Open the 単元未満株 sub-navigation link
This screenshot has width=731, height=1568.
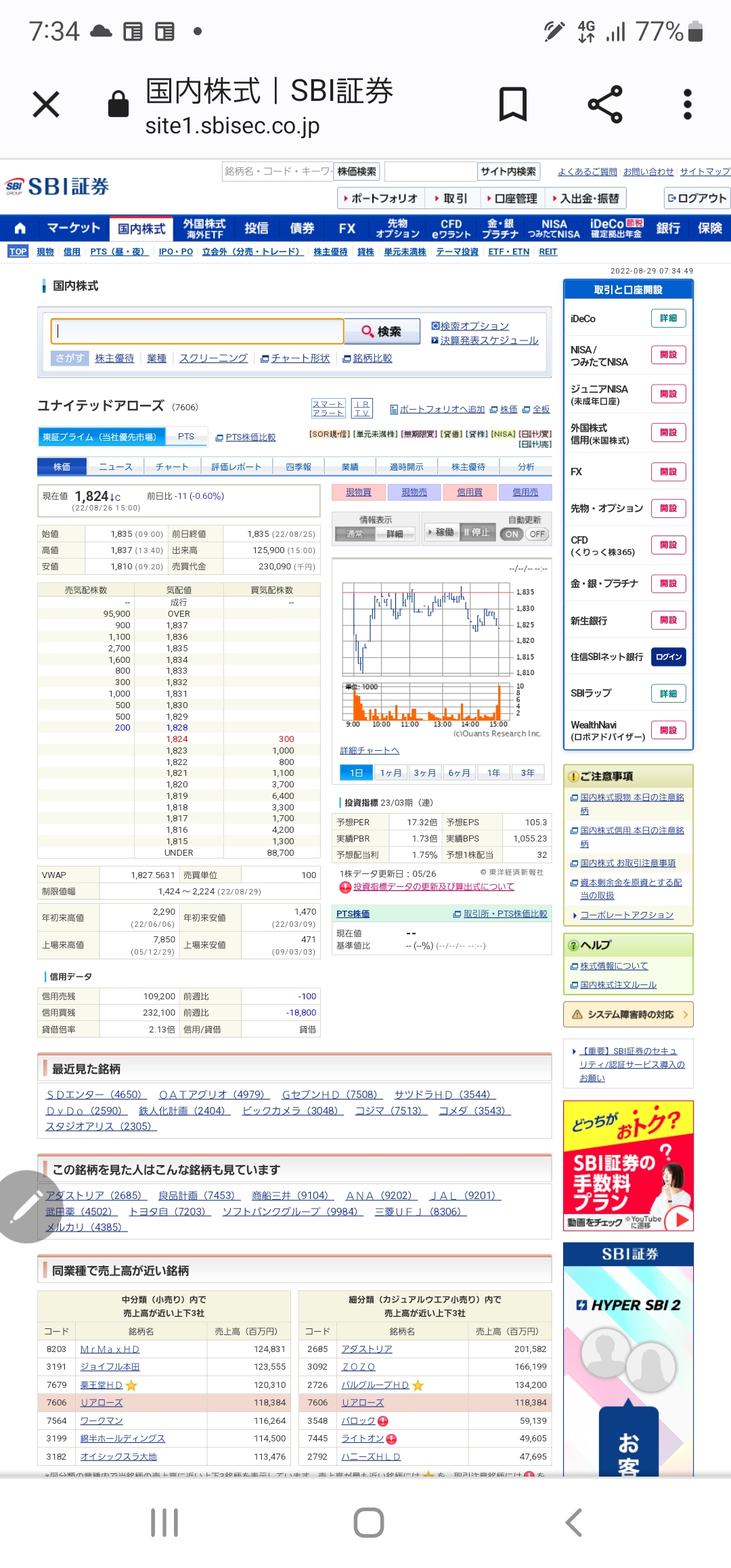[405, 252]
